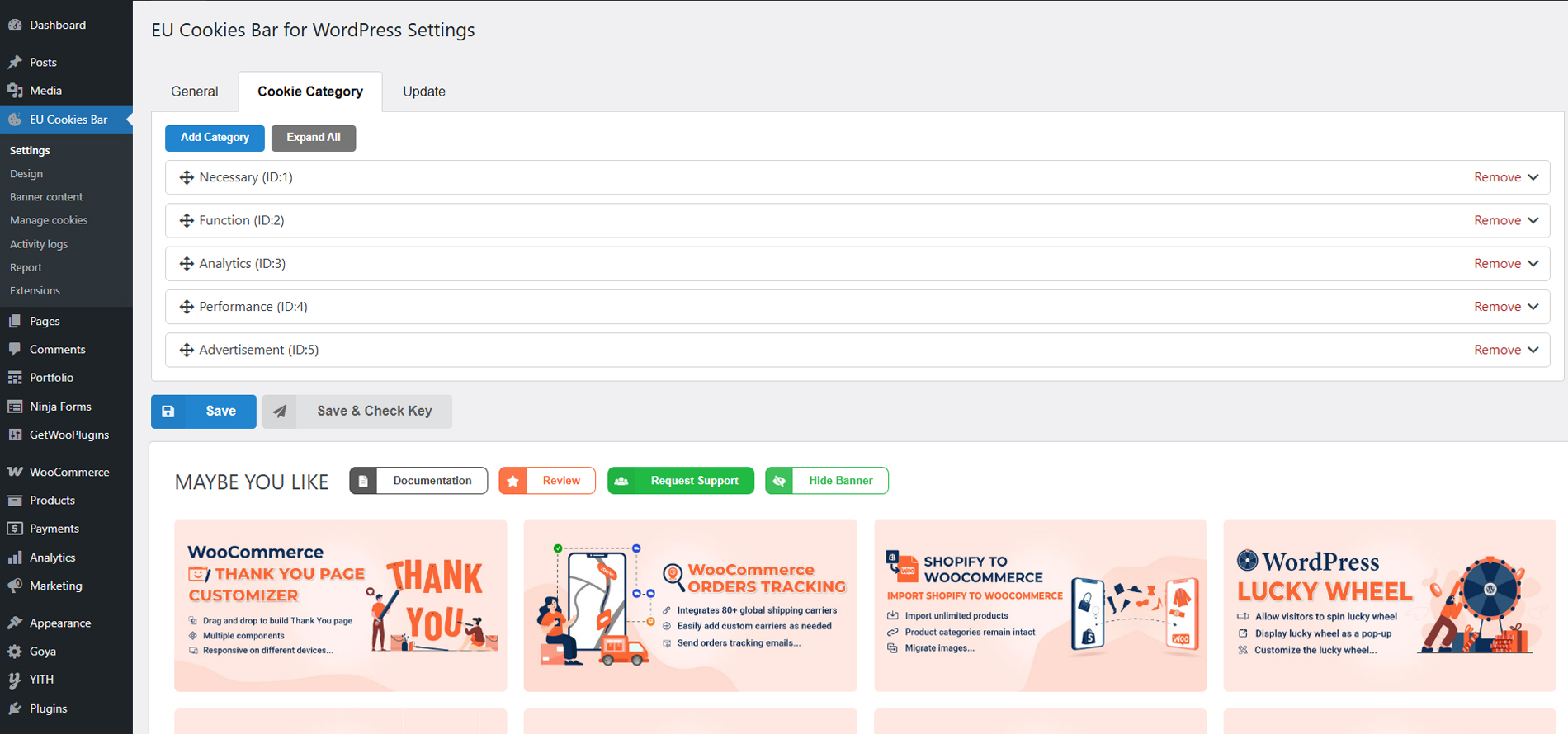Click the WooCommerce logo icon
Image resolution: width=1568 pixels, height=734 pixels.
[x=15, y=472]
